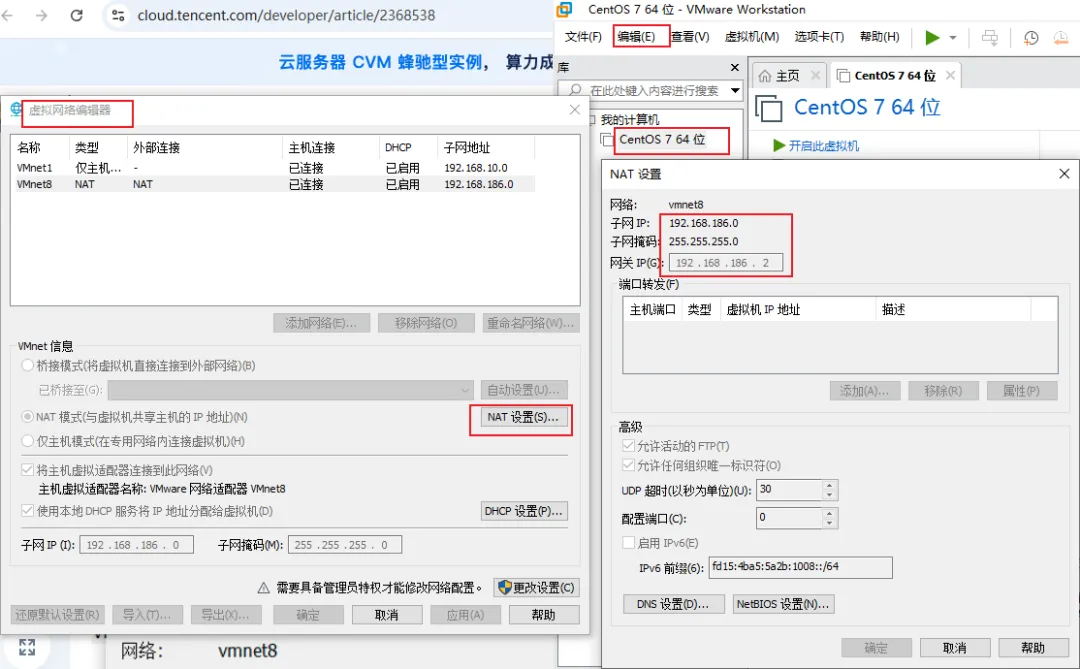Go back with the browser back arrow
Viewport: 1080px width, 669px height.
coord(8,15)
